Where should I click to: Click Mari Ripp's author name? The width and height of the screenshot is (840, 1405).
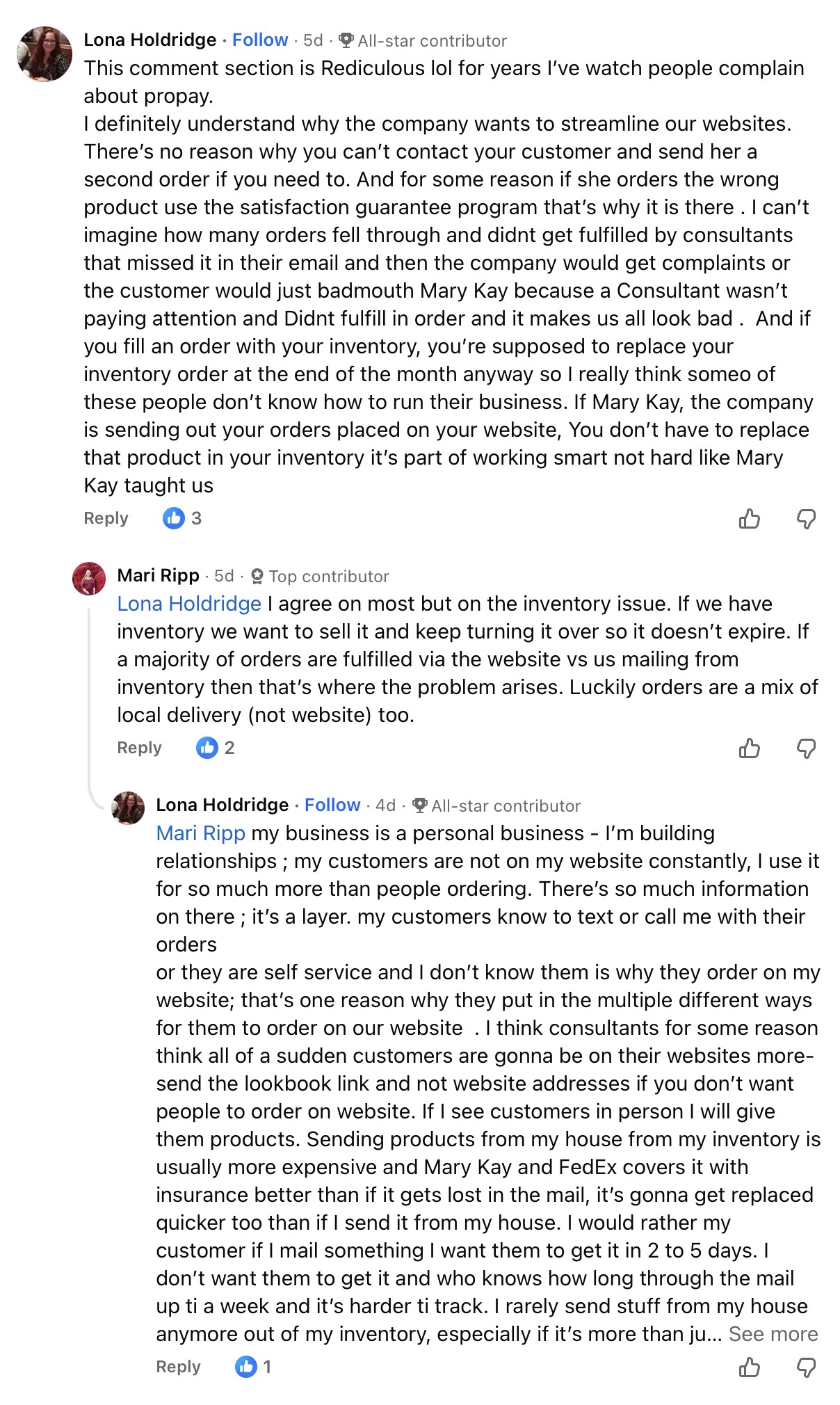click(x=158, y=576)
